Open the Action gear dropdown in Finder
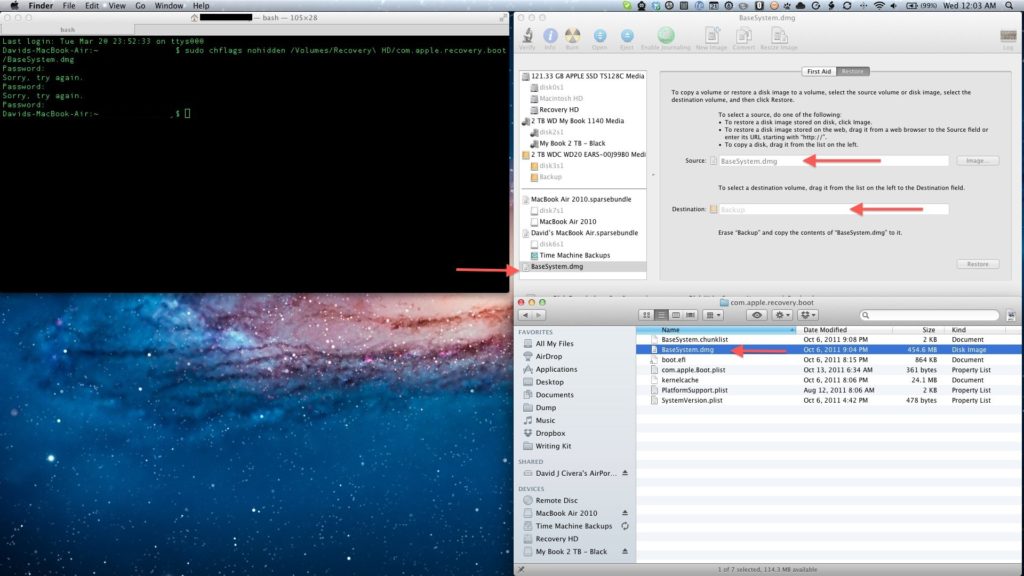This screenshot has width=1024, height=576. 782,315
